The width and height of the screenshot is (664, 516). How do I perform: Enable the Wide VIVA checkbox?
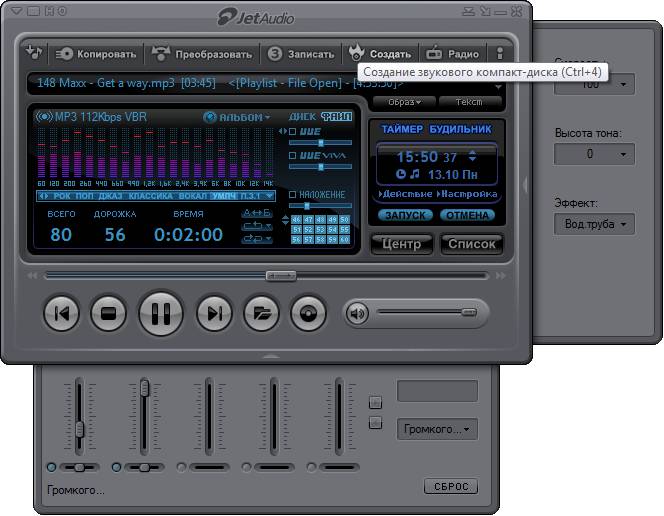point(292,155)
